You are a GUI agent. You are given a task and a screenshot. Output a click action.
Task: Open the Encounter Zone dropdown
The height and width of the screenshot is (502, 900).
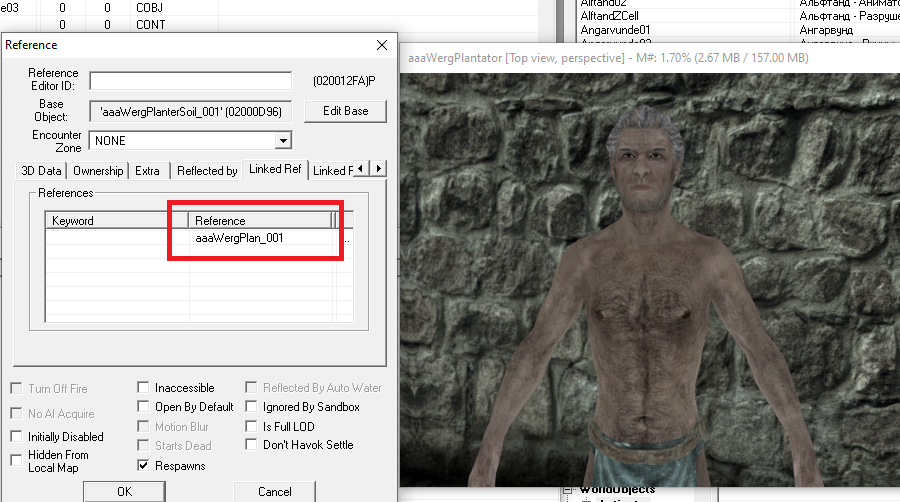(x=283, y=141)
